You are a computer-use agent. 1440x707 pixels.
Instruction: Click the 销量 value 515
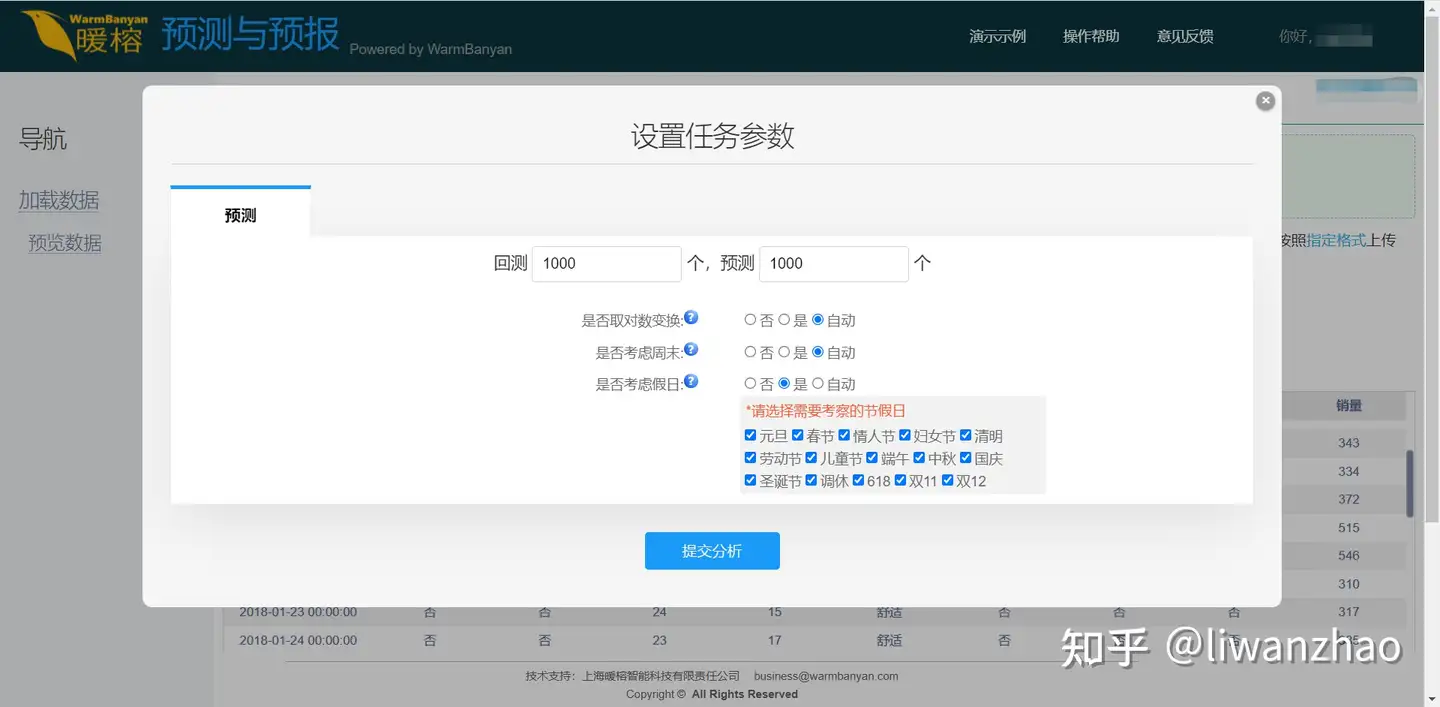tap(1349, 527)
